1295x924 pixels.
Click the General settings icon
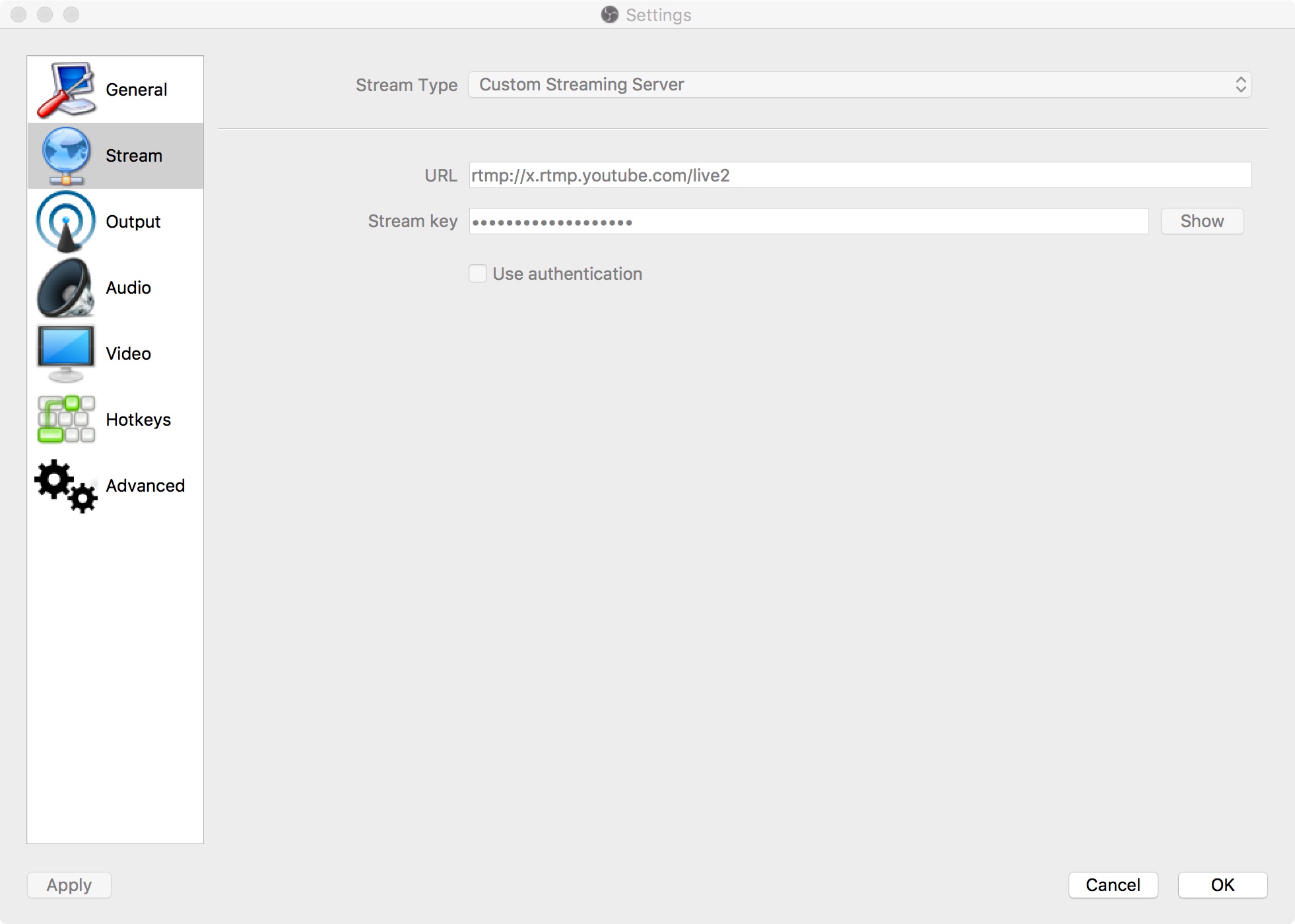pyautogui.click(x=64, y=89)
